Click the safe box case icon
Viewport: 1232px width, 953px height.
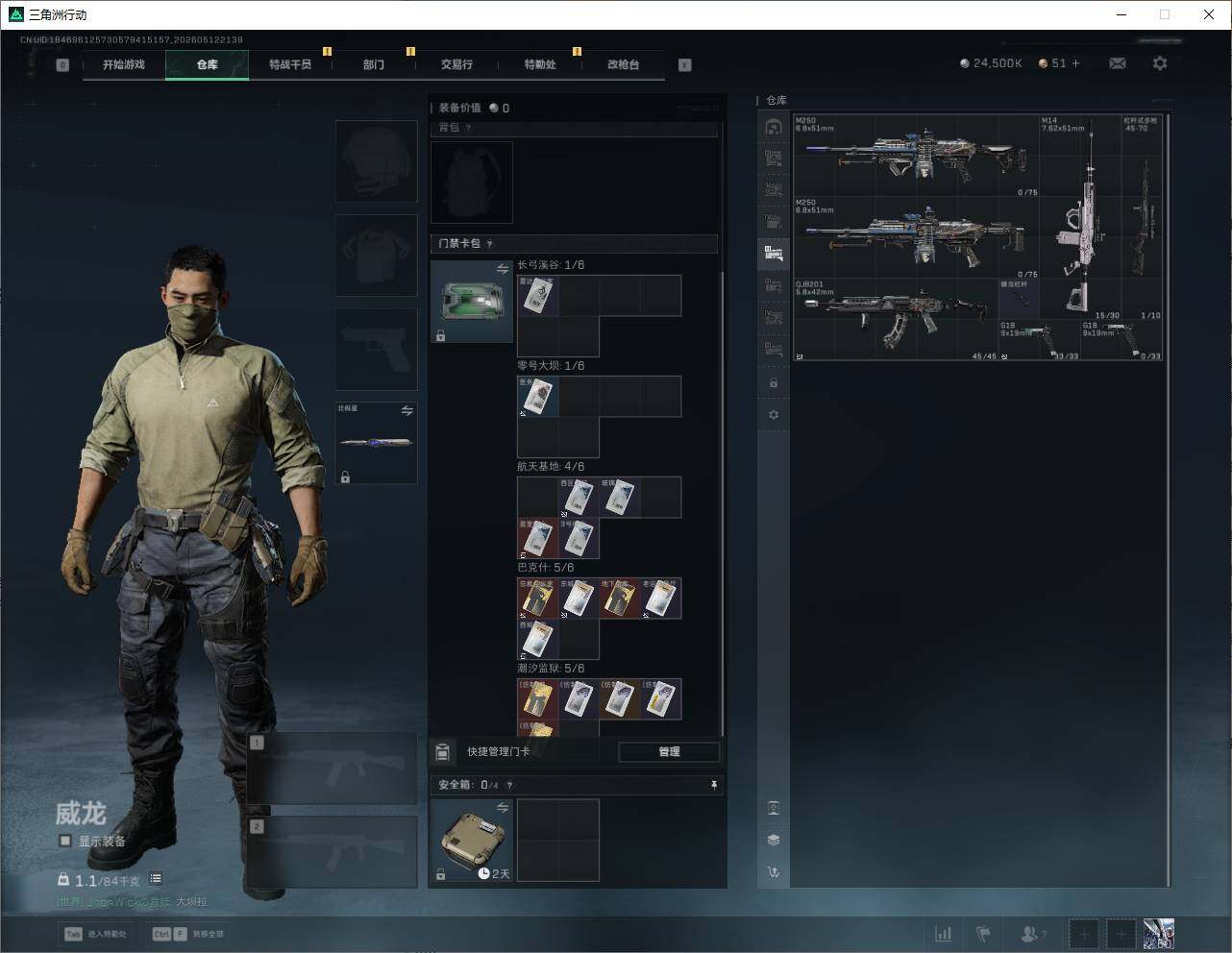(472, 841)
